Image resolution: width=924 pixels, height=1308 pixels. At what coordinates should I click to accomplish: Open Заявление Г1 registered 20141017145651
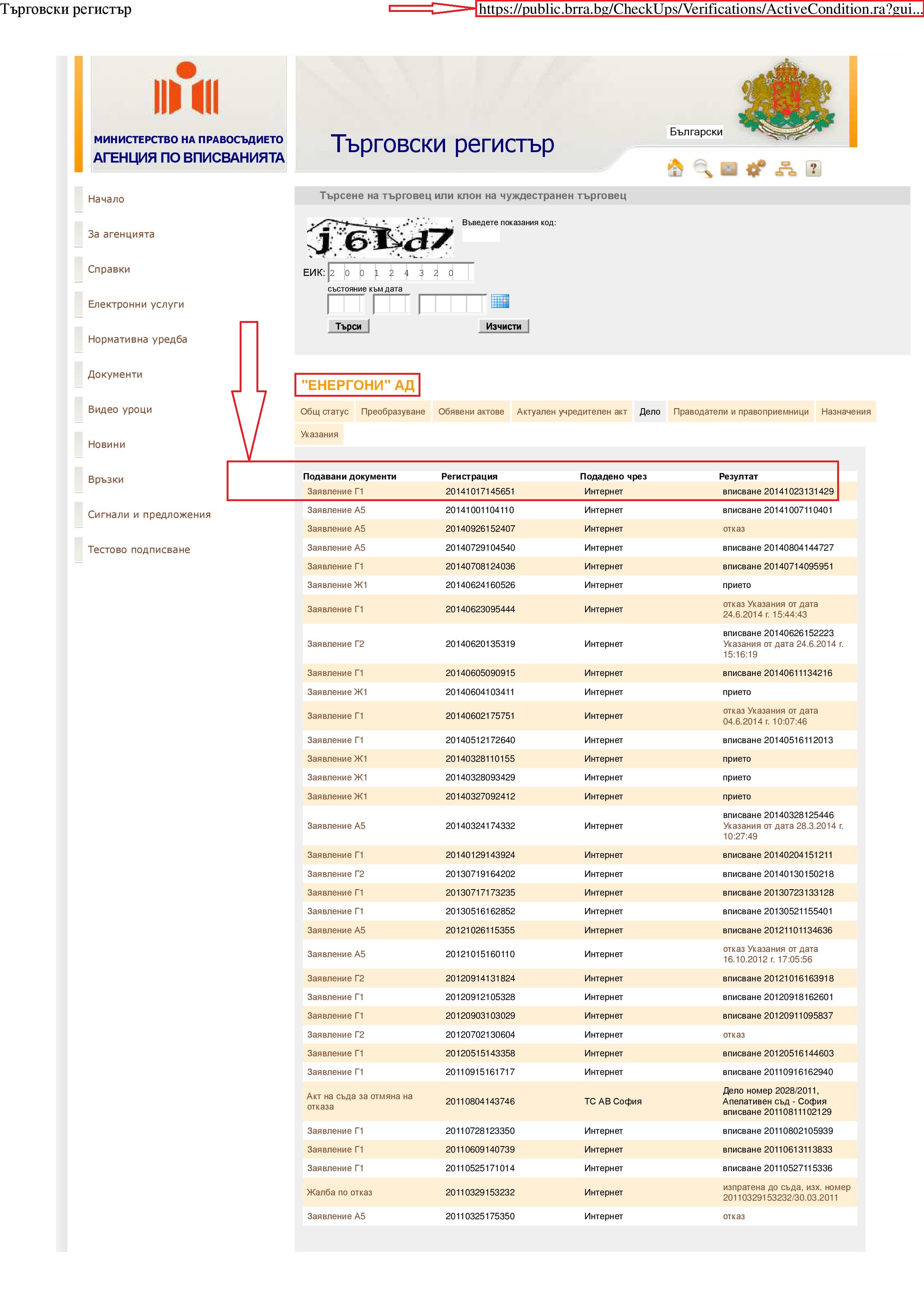(335, 492)
